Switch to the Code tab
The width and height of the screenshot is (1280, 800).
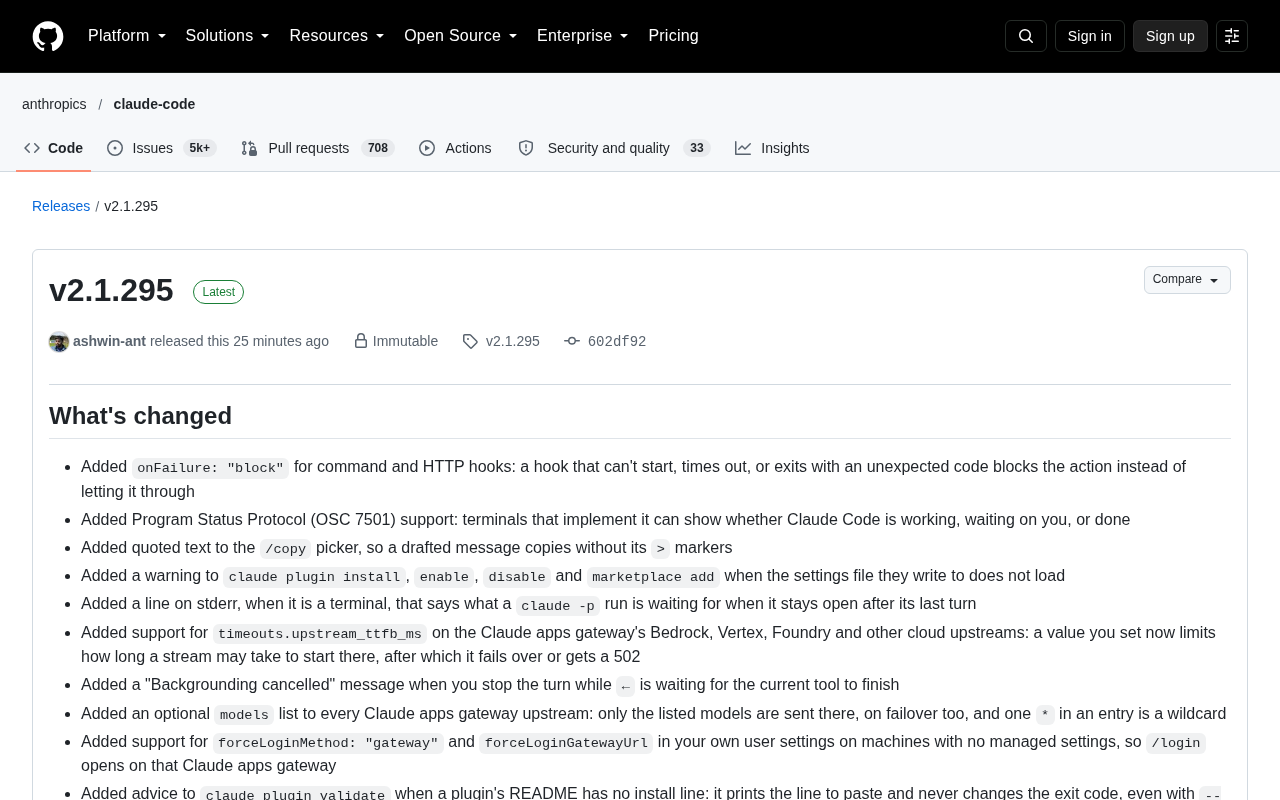(54, 148)
